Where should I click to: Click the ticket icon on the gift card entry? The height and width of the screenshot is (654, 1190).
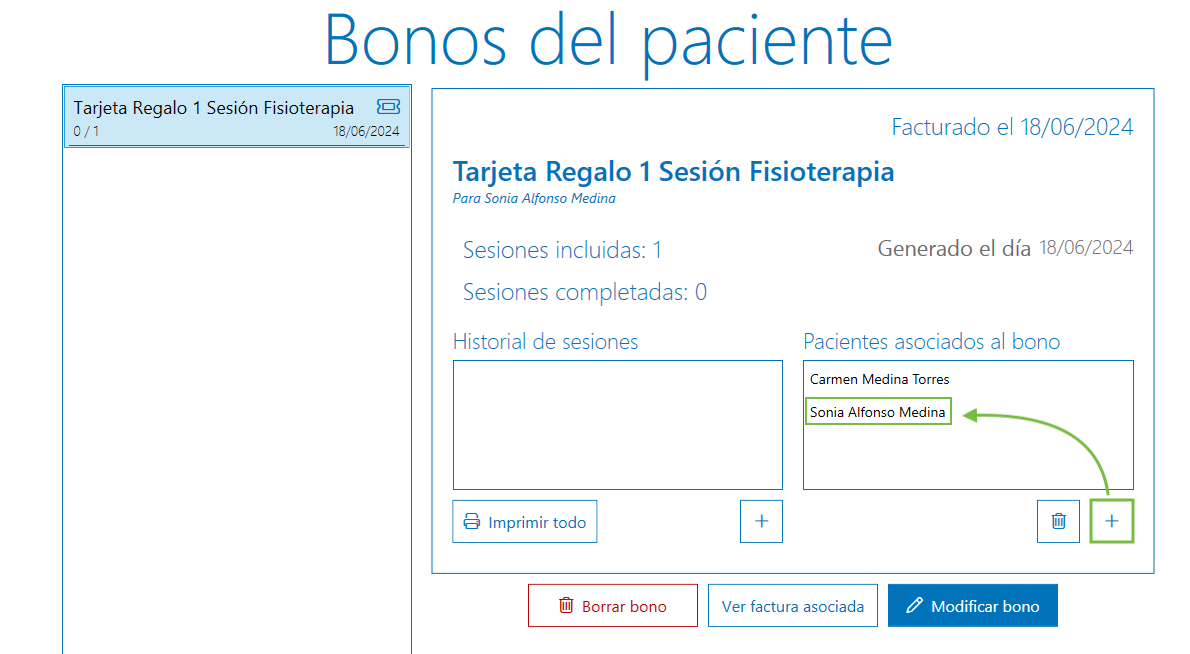coord(388,107)
